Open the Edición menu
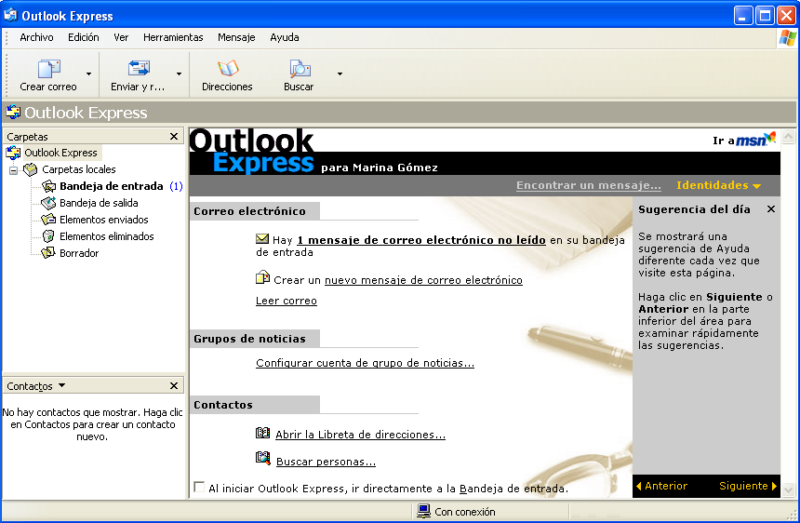The height and width of the screenshot is (523, 800). (84, 38)
